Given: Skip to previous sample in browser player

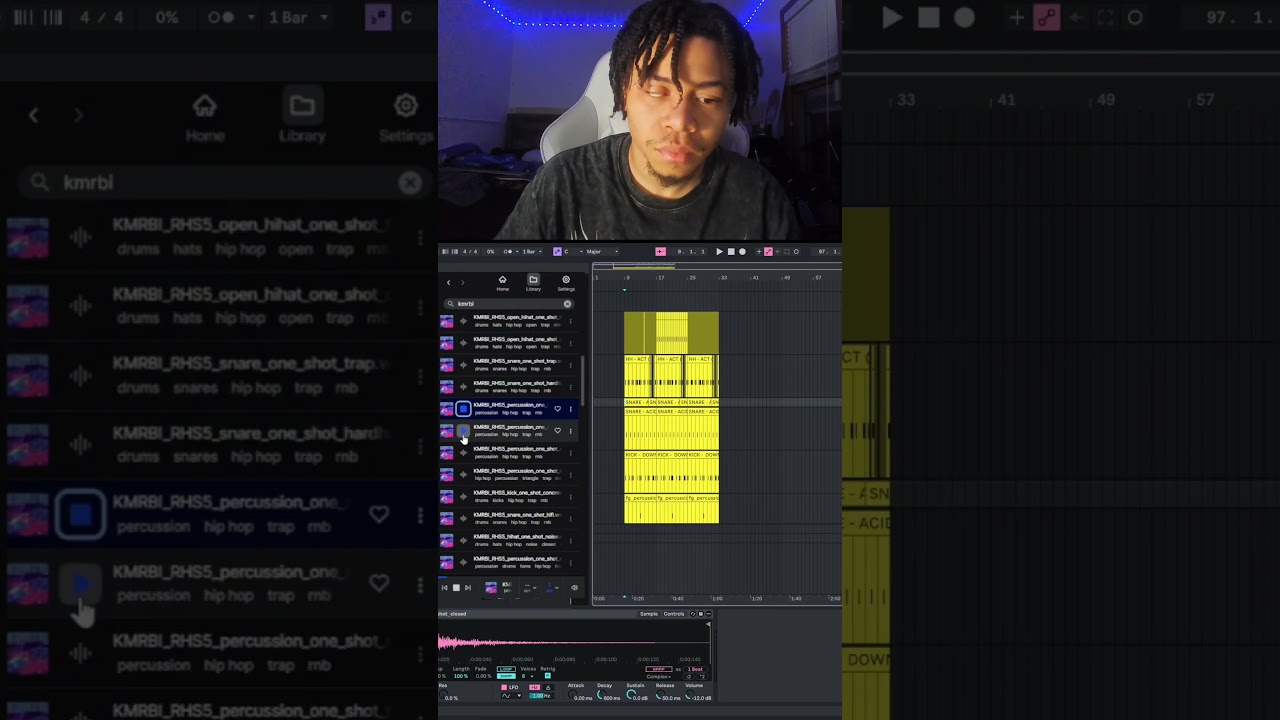Looking at the screenshot, I should pyautogui.click(x=445, y=588).
